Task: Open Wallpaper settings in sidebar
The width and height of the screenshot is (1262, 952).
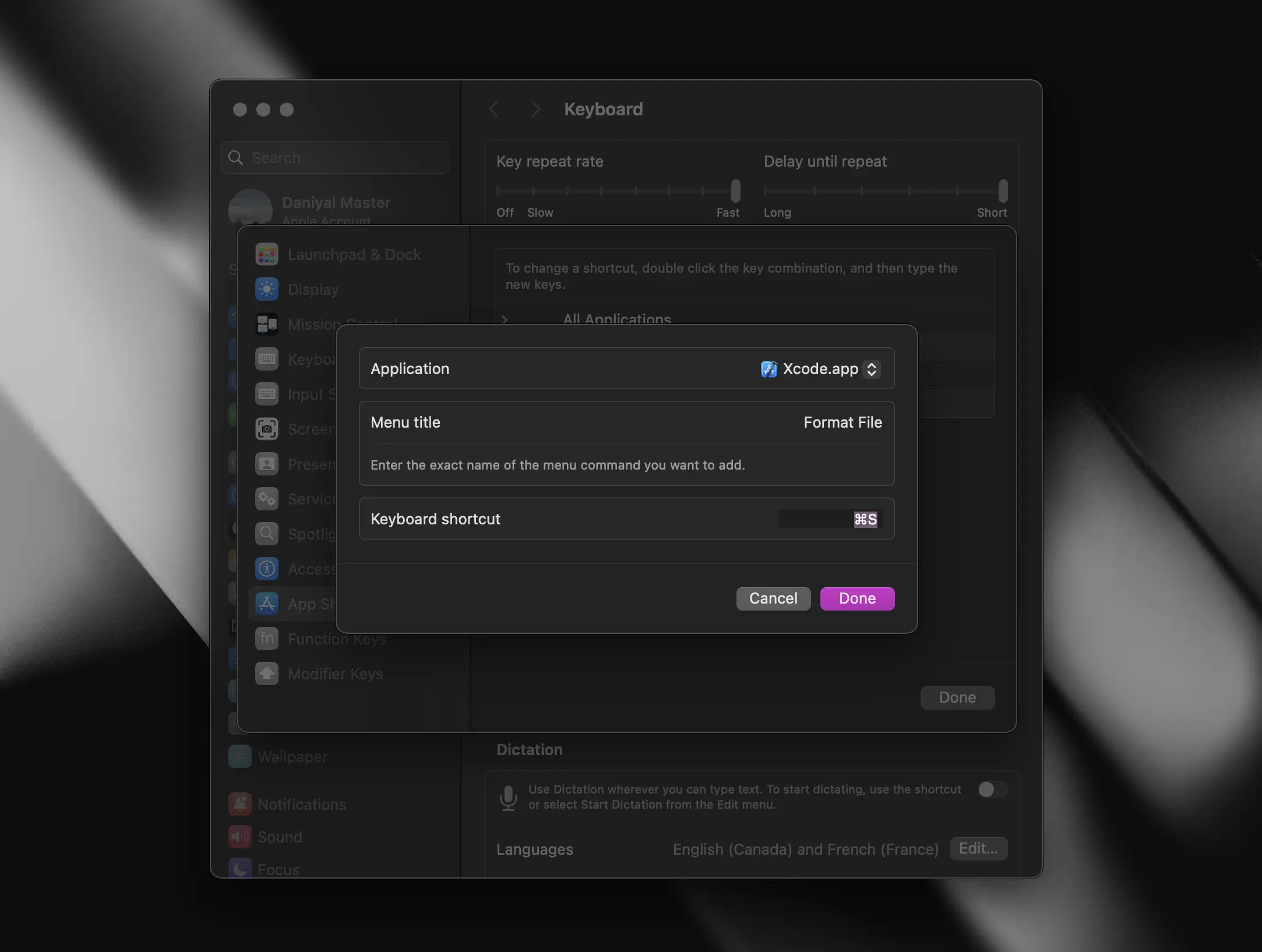Action: [x=292, y=757]
